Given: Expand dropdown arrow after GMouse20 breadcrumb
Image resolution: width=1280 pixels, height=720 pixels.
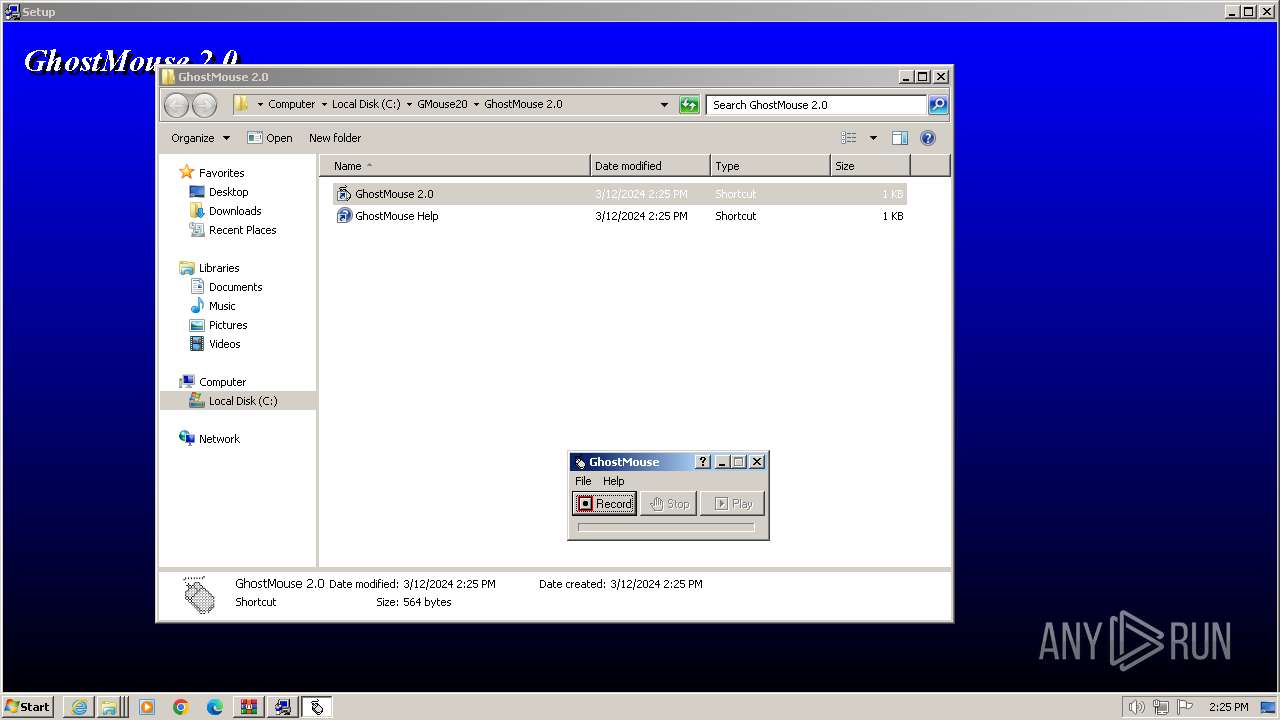Looking at the screenshot, I should (x=477, y=104).
